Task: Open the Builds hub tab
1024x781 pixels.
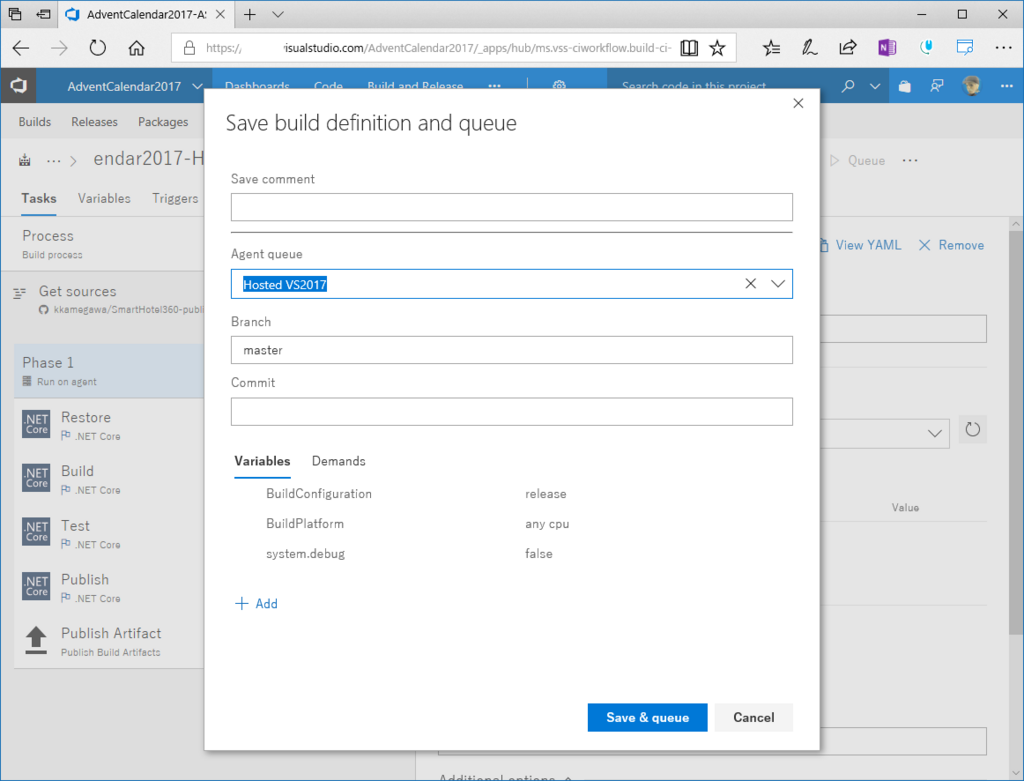Action: 35,122
